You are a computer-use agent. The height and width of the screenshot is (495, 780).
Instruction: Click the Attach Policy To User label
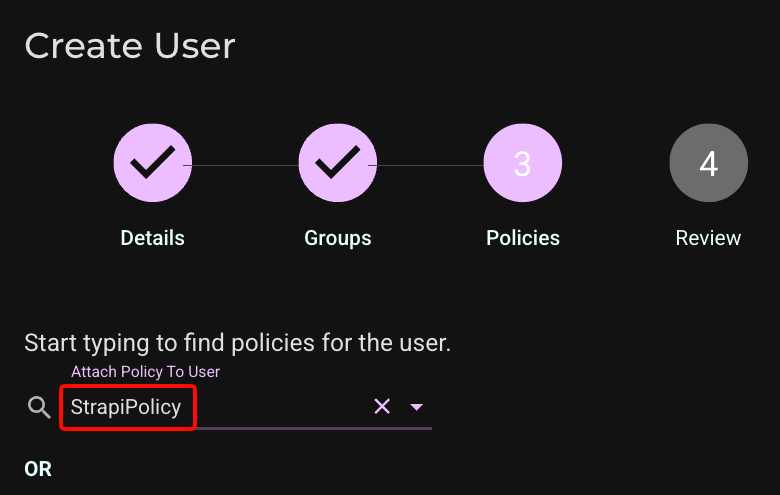pyautogui.click(x=145, y=372)
